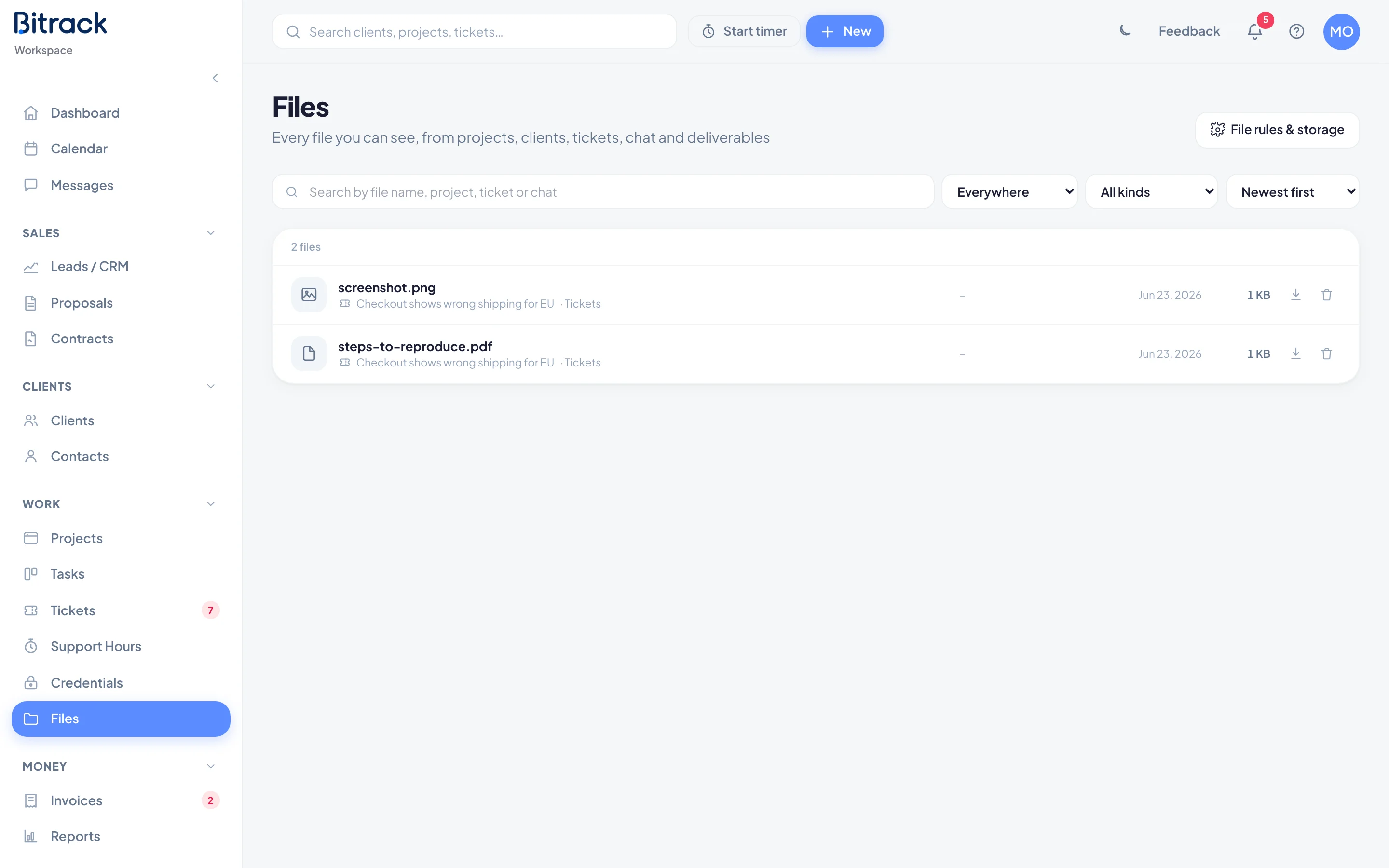
Task: Click 1 KB size of steps-to-reproduce.pdf
Action: click(x=1258, y=353)
